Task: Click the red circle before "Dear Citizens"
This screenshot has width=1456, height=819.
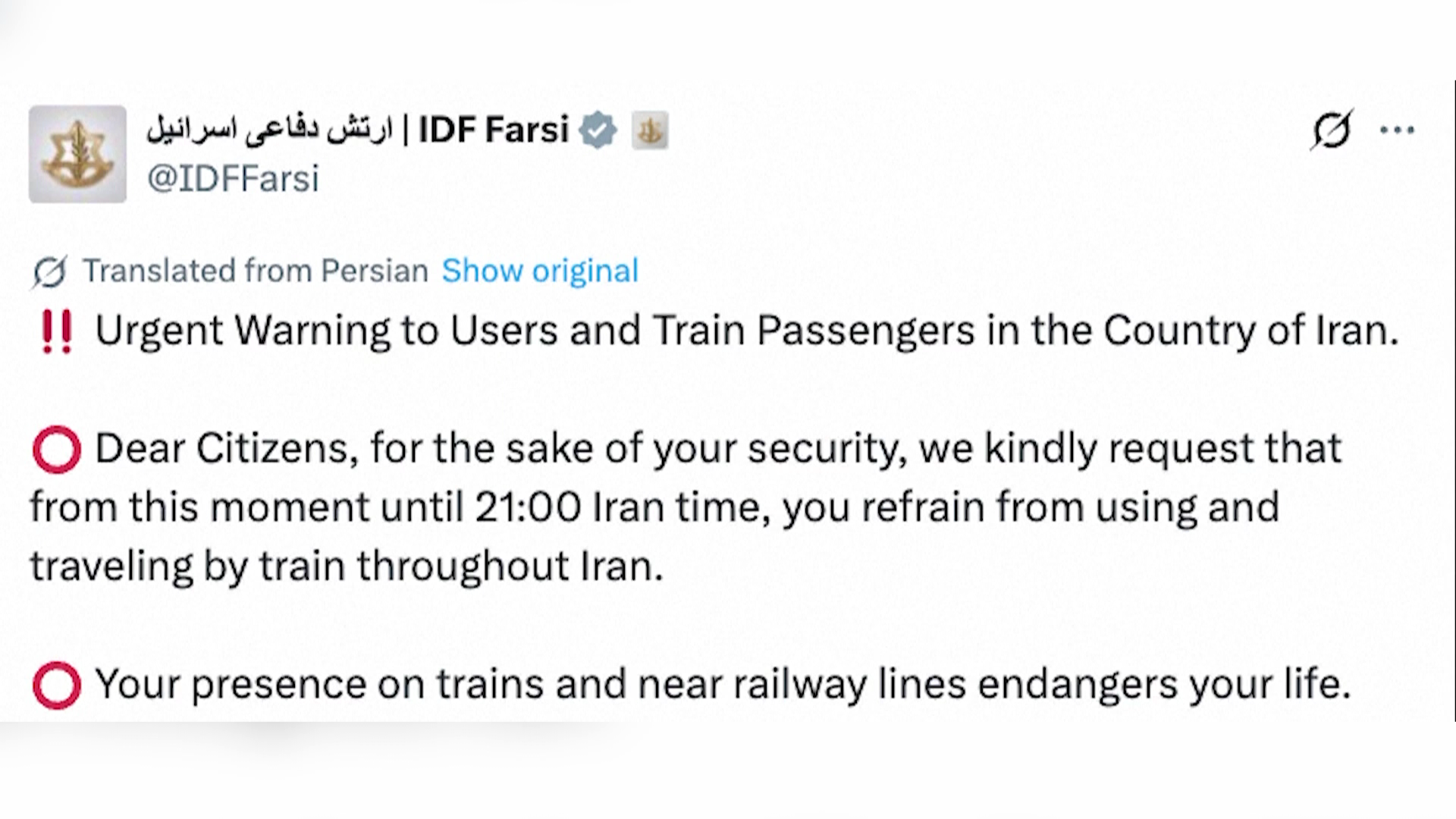Action: point(57,450)
